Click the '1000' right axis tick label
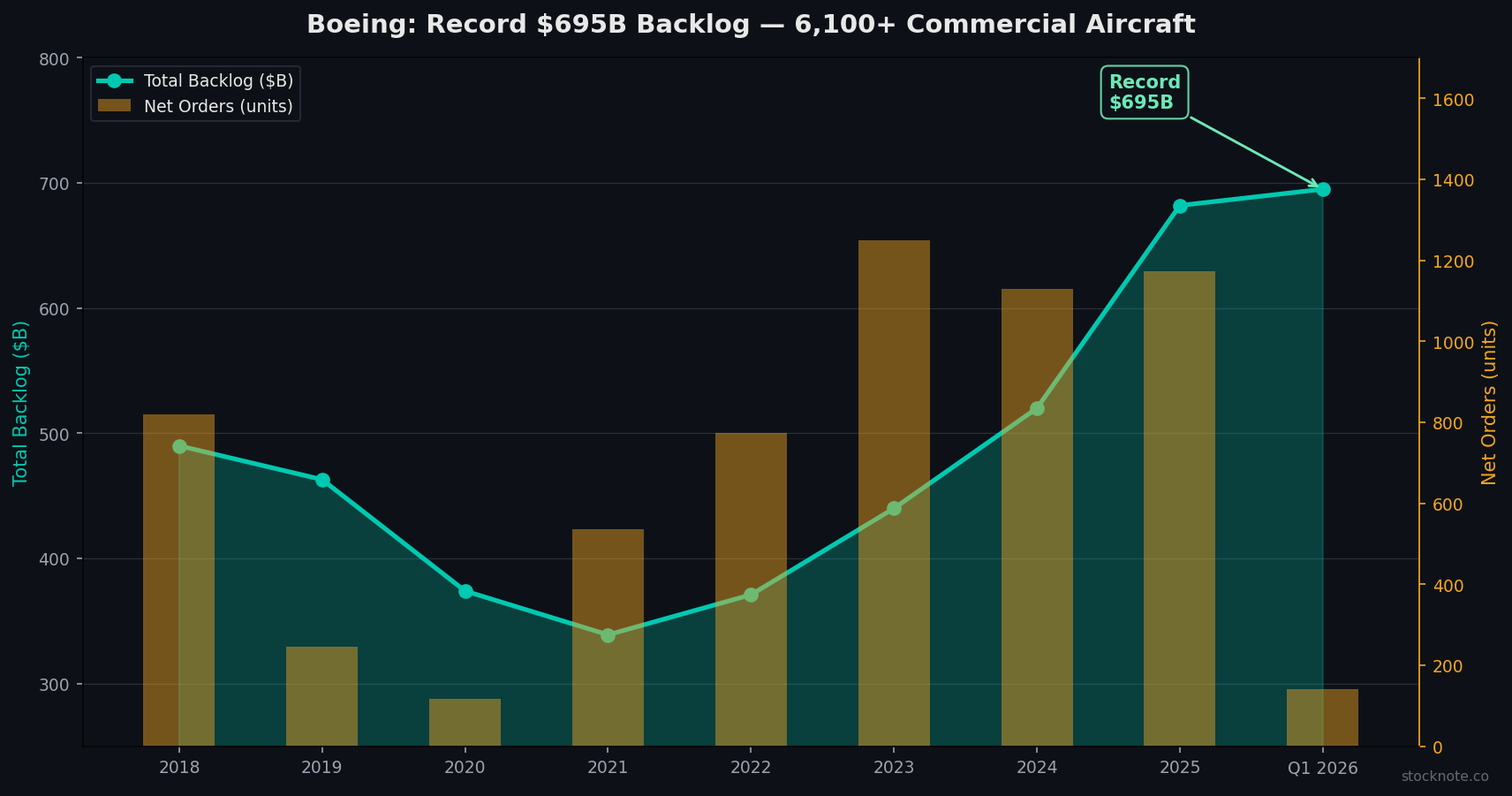Viewport: 1512px width, 796px height. pos(1454,343)
